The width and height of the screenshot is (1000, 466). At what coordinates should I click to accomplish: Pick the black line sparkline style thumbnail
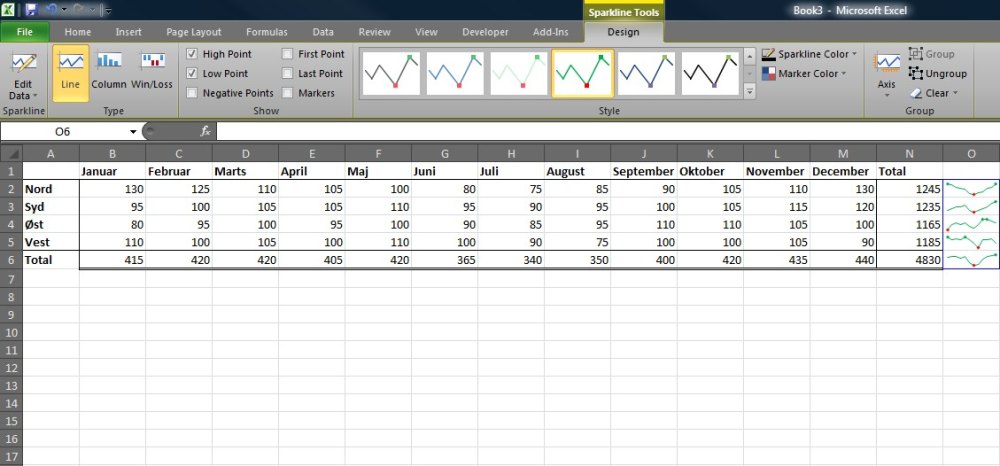click(710, 73)
